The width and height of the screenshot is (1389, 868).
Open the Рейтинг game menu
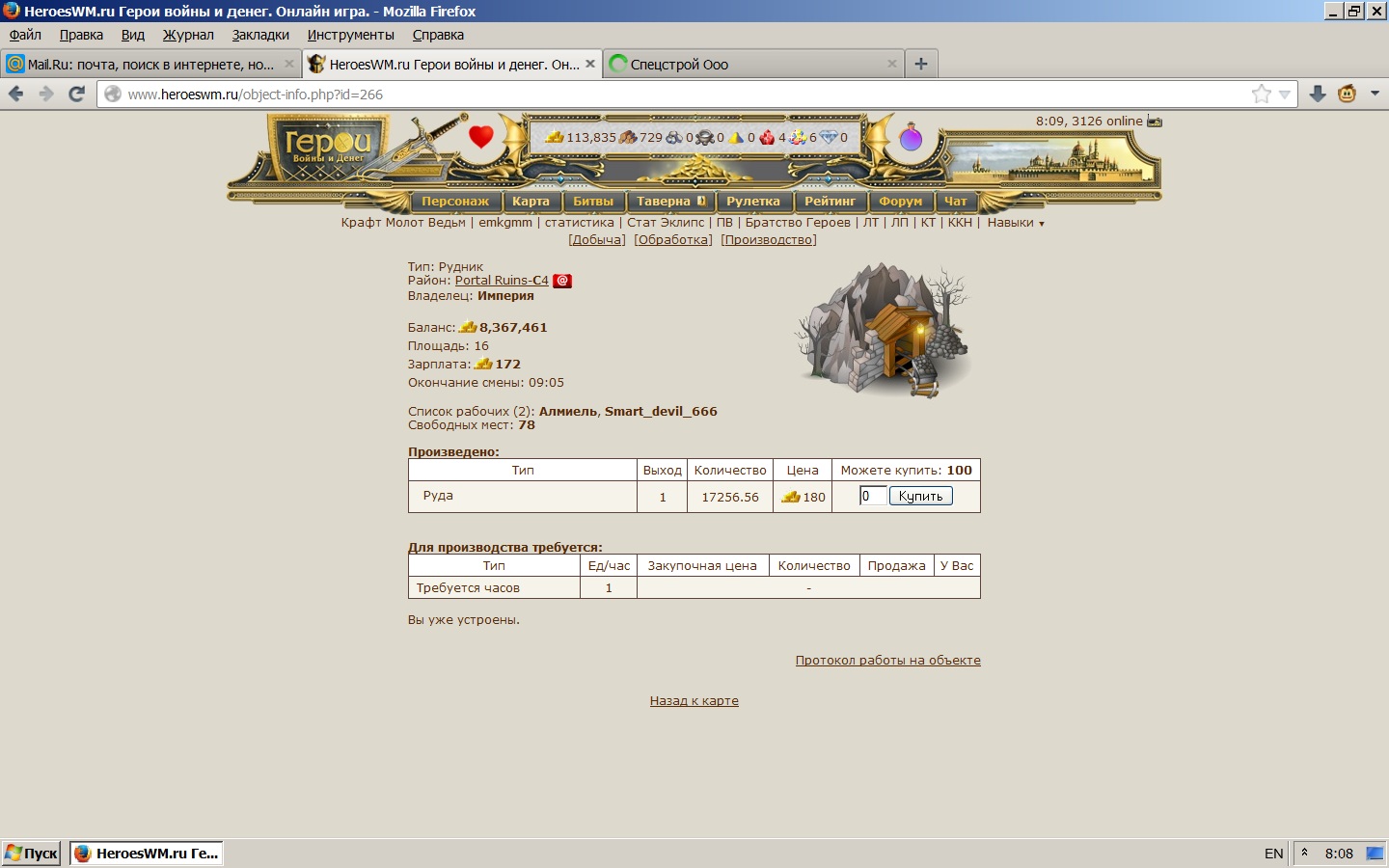click(x=831, y=202)
